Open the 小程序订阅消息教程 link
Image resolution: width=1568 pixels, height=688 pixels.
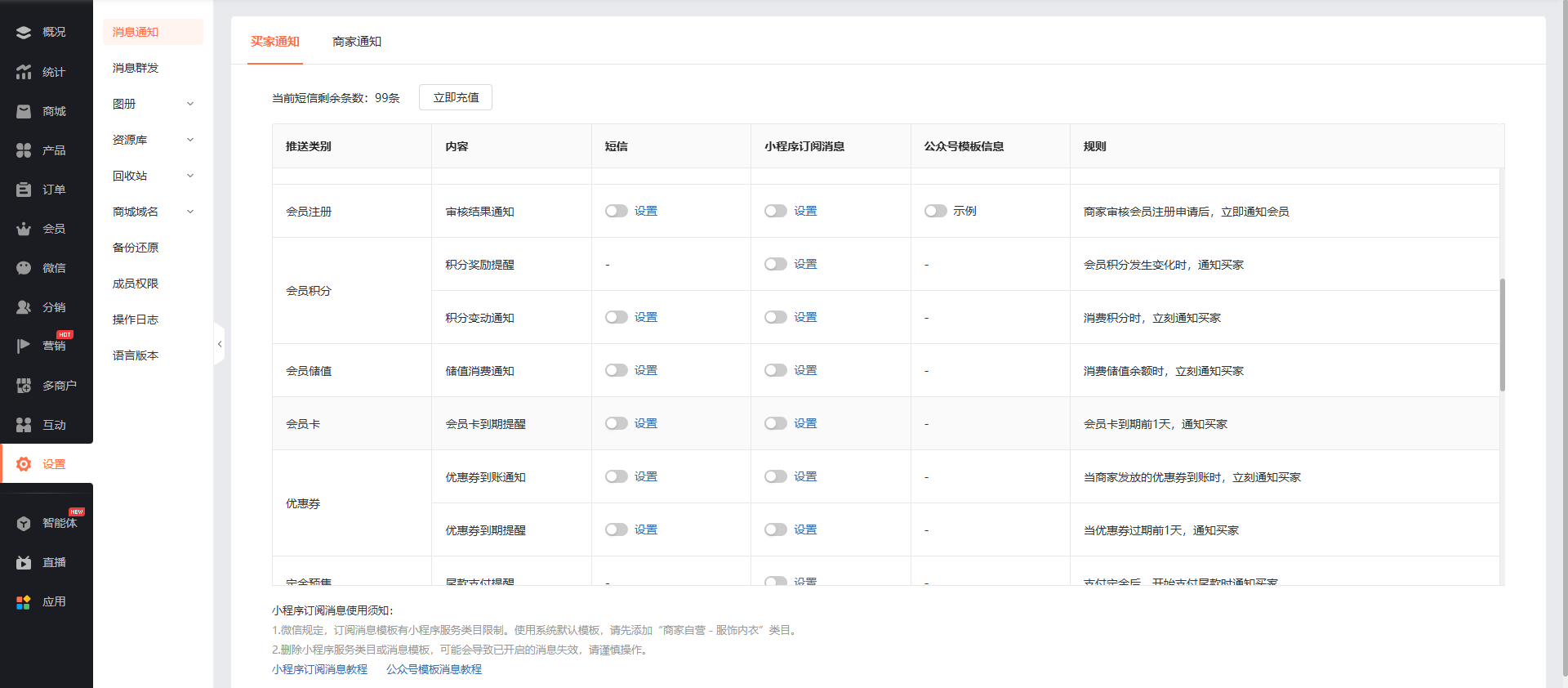(319, 669)
